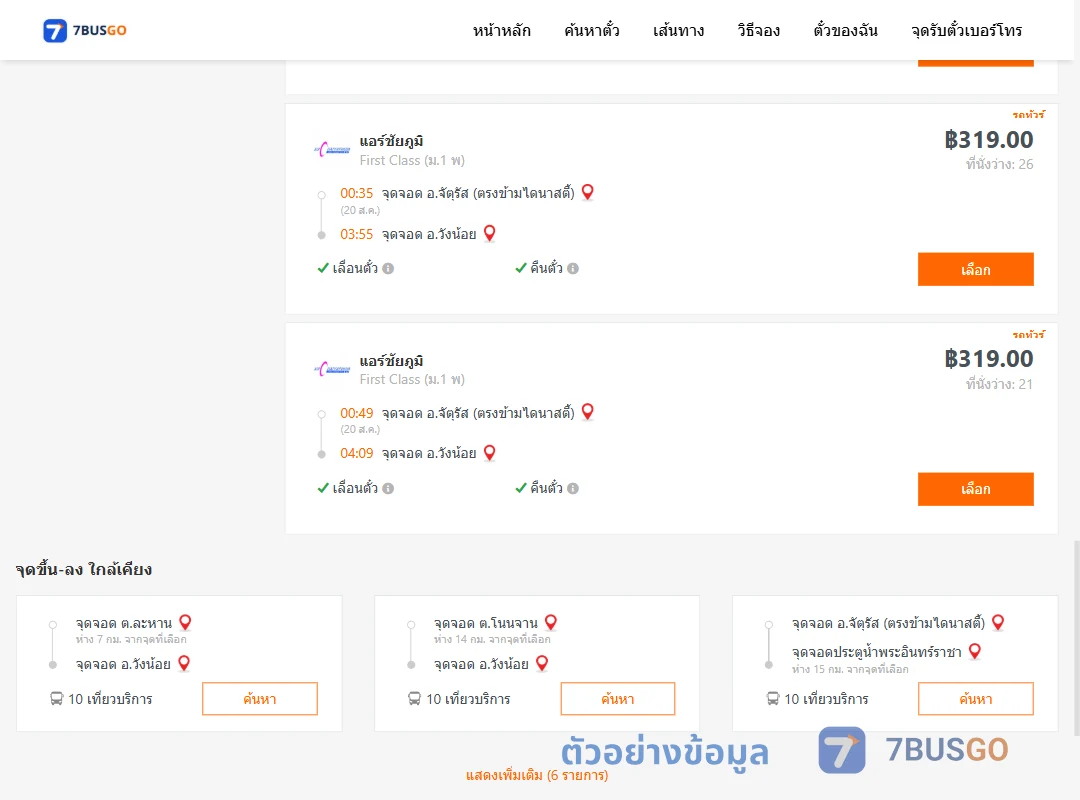Open the ตั๋วของฉัน menu item
1080x800 pixels.
[x=845, y=30]
